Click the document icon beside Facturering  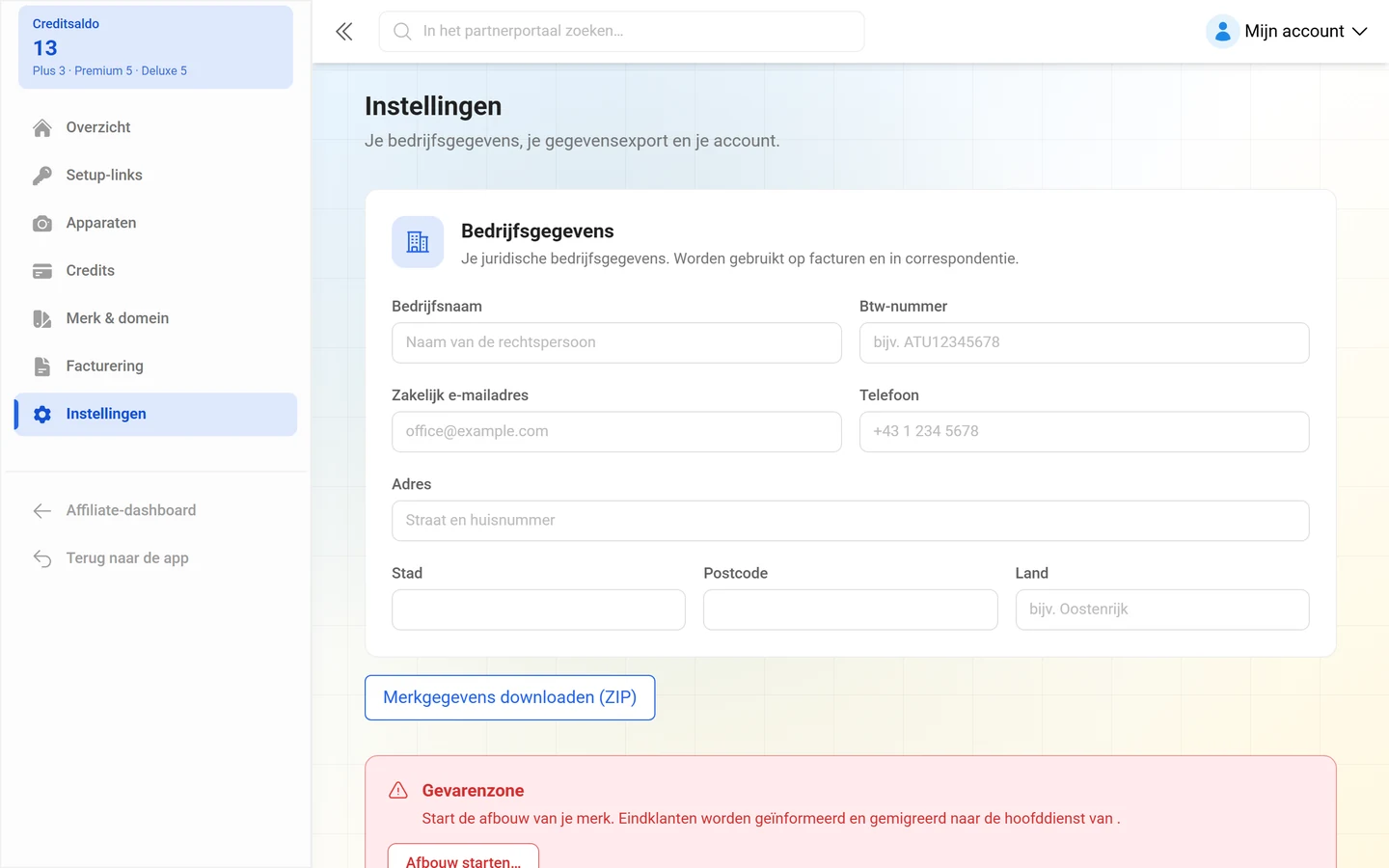[x=42, y=366]
